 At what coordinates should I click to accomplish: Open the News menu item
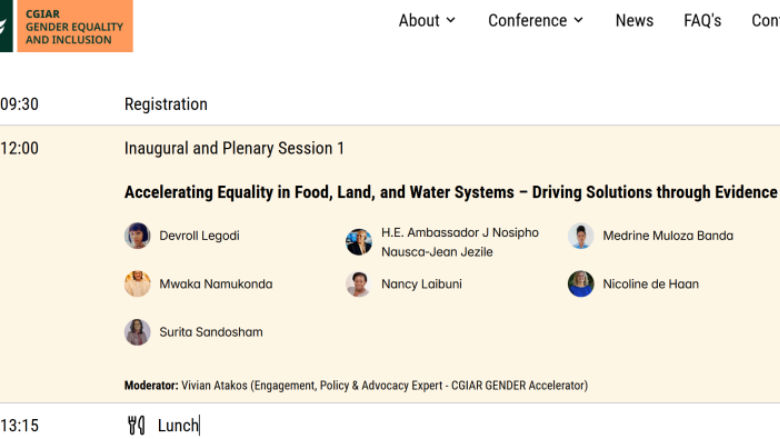pyautogui.click(x=634, y=20)
